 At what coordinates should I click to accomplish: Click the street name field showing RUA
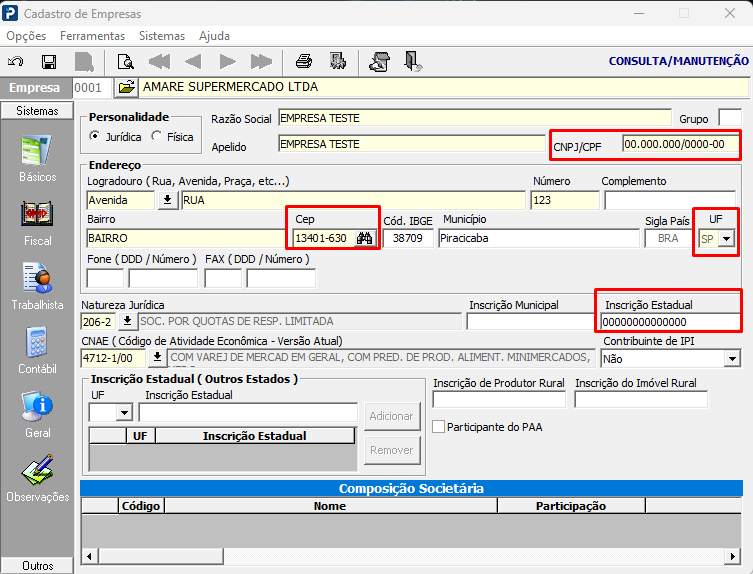[353, 200]
